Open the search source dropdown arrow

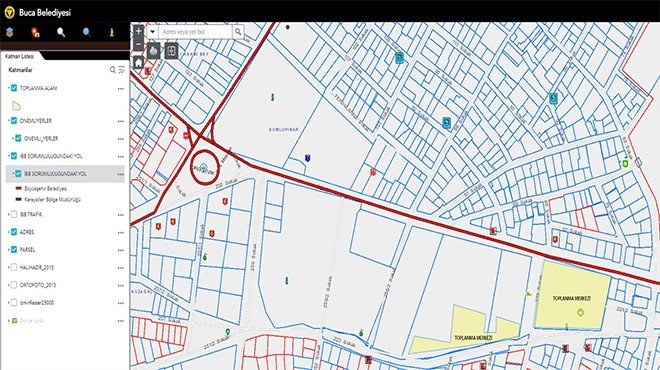(152, 32)
